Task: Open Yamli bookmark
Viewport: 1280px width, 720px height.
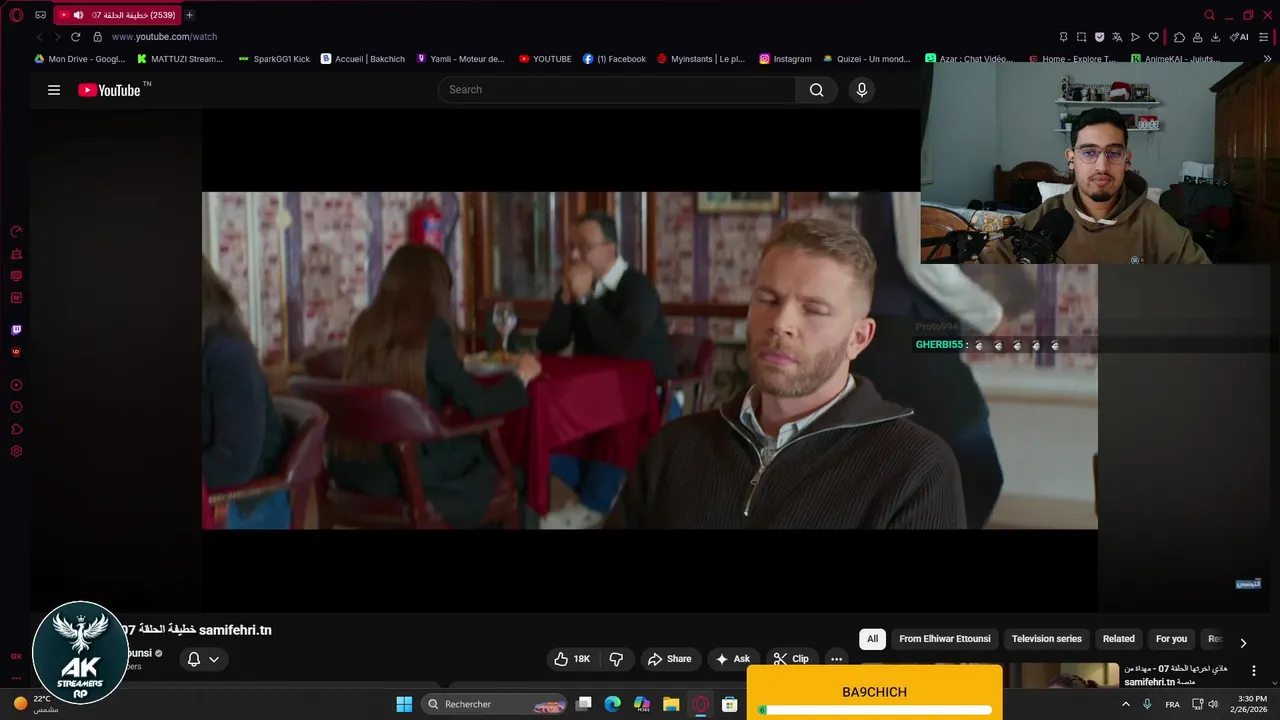Action: pos(461,59)
